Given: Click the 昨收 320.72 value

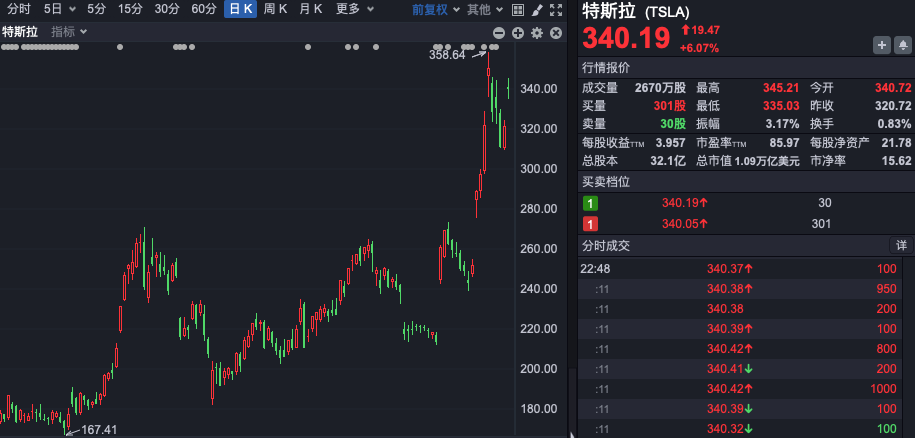Looking at the screenshot, I should (893, 106).
